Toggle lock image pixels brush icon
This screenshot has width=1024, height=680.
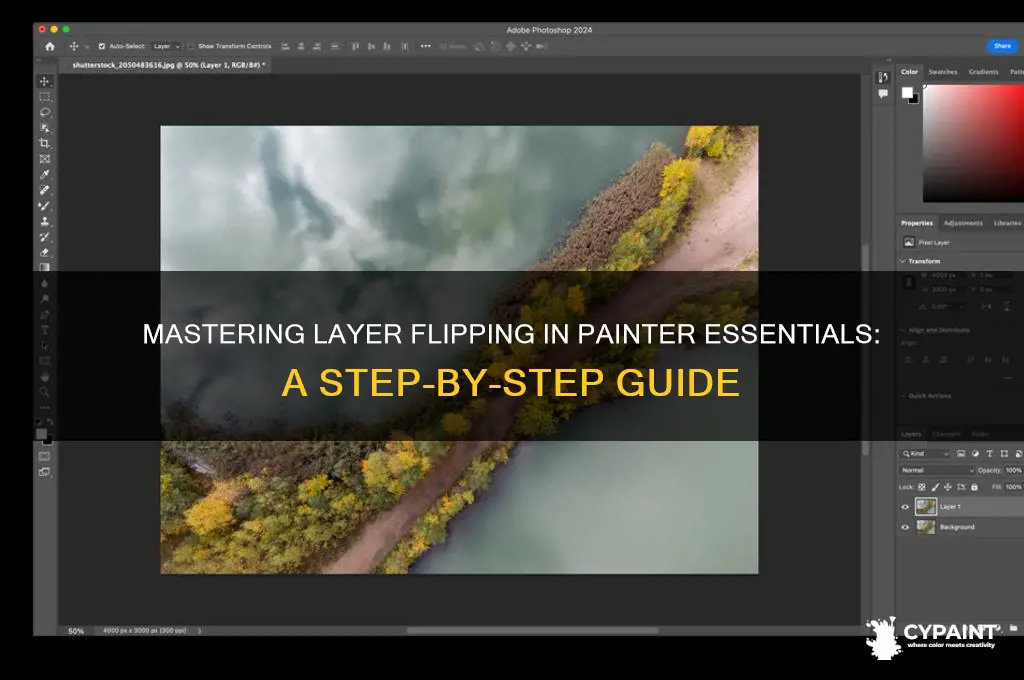pos(935,487)
